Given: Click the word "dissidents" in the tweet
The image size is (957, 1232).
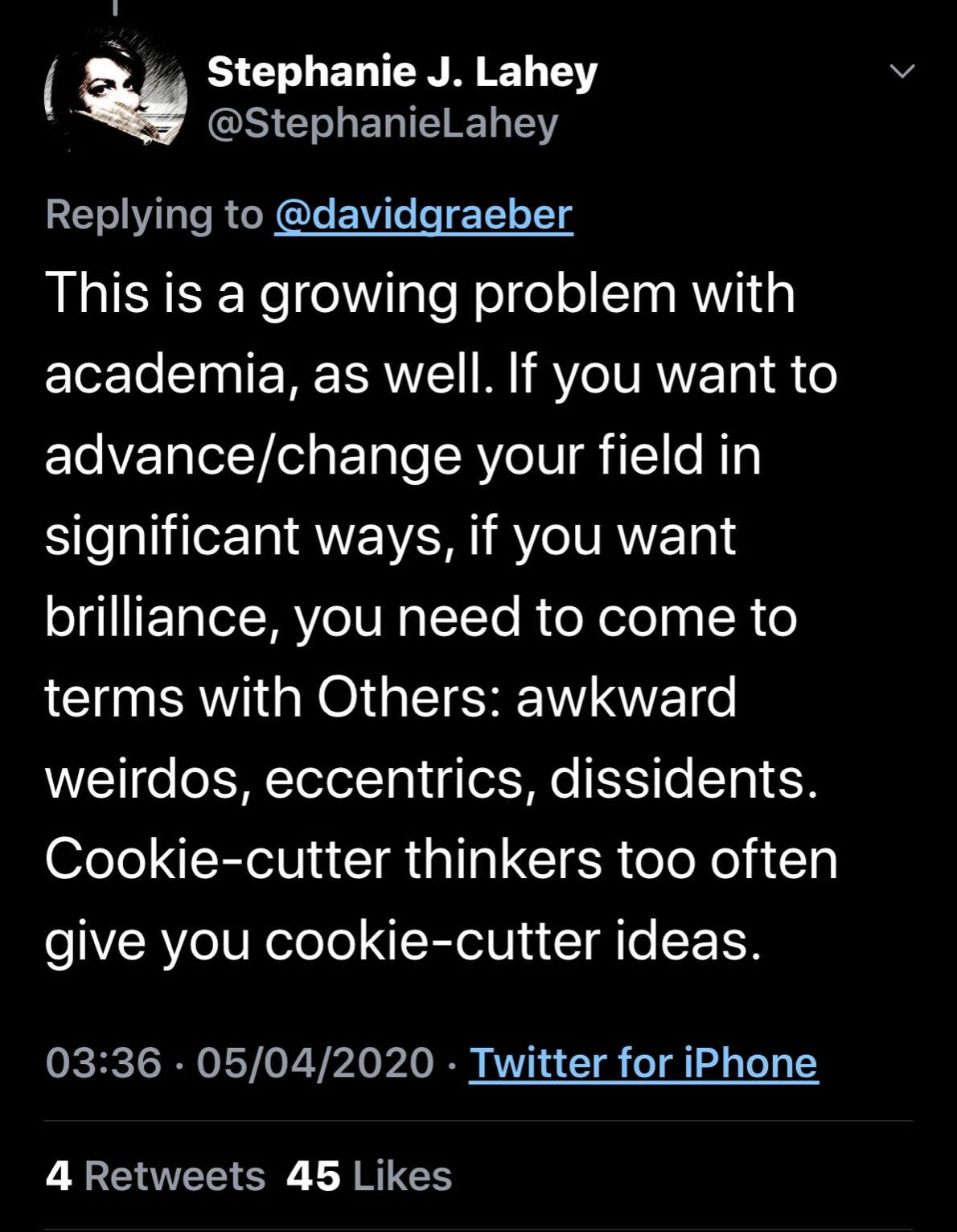Looking at the screenshot, I should coord(677,778).
